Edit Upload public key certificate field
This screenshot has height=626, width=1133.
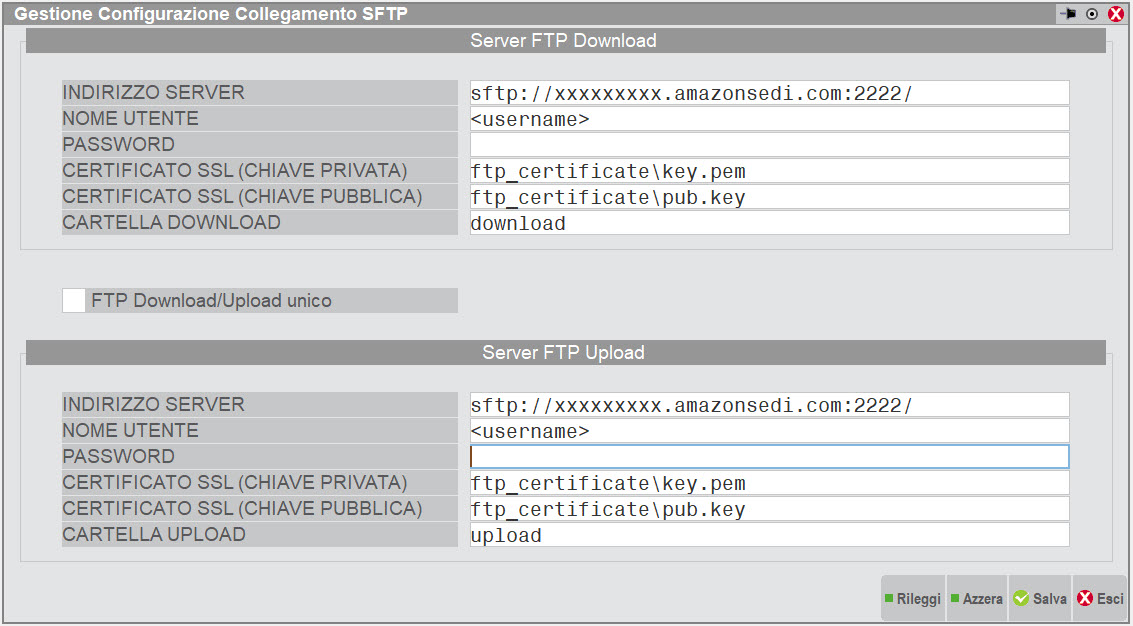pos(768,509)
